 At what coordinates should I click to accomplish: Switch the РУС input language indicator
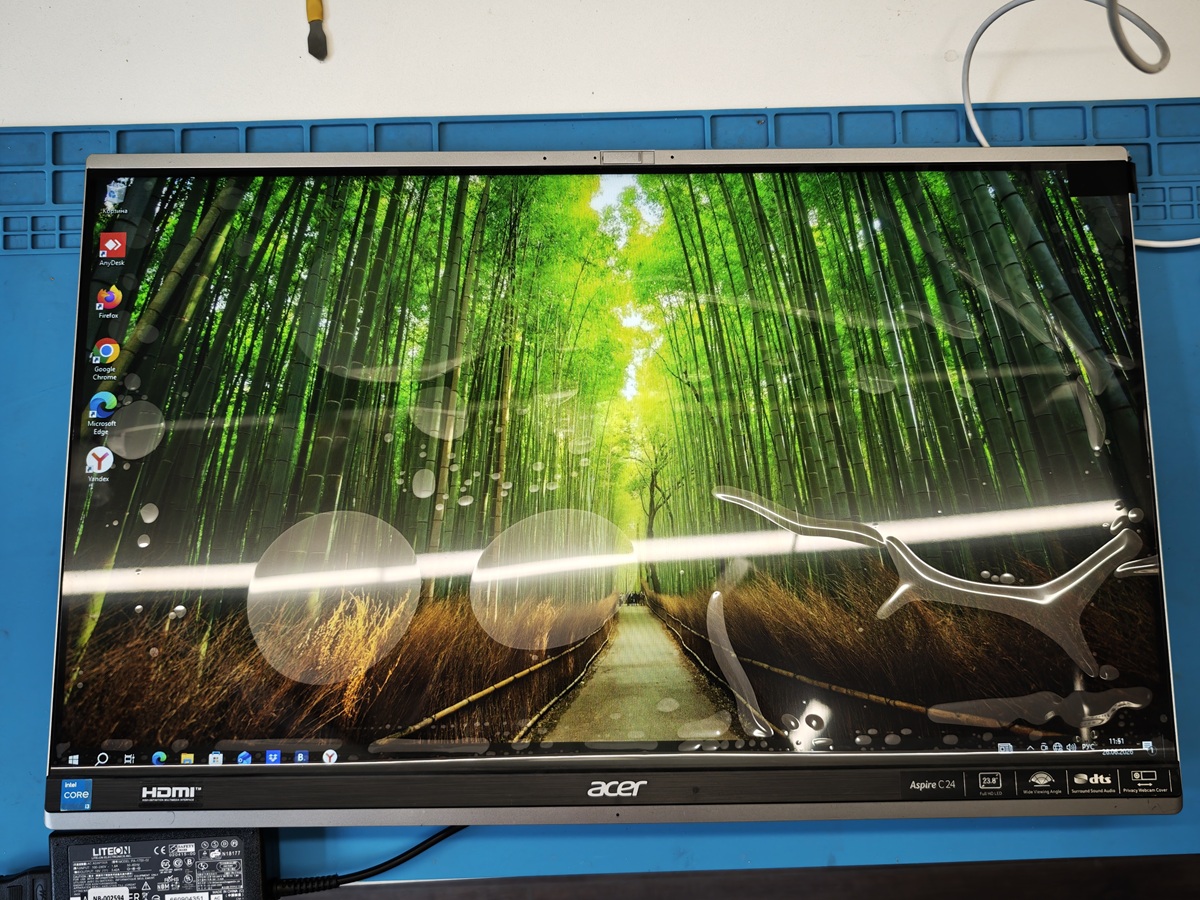[1088, 747]
